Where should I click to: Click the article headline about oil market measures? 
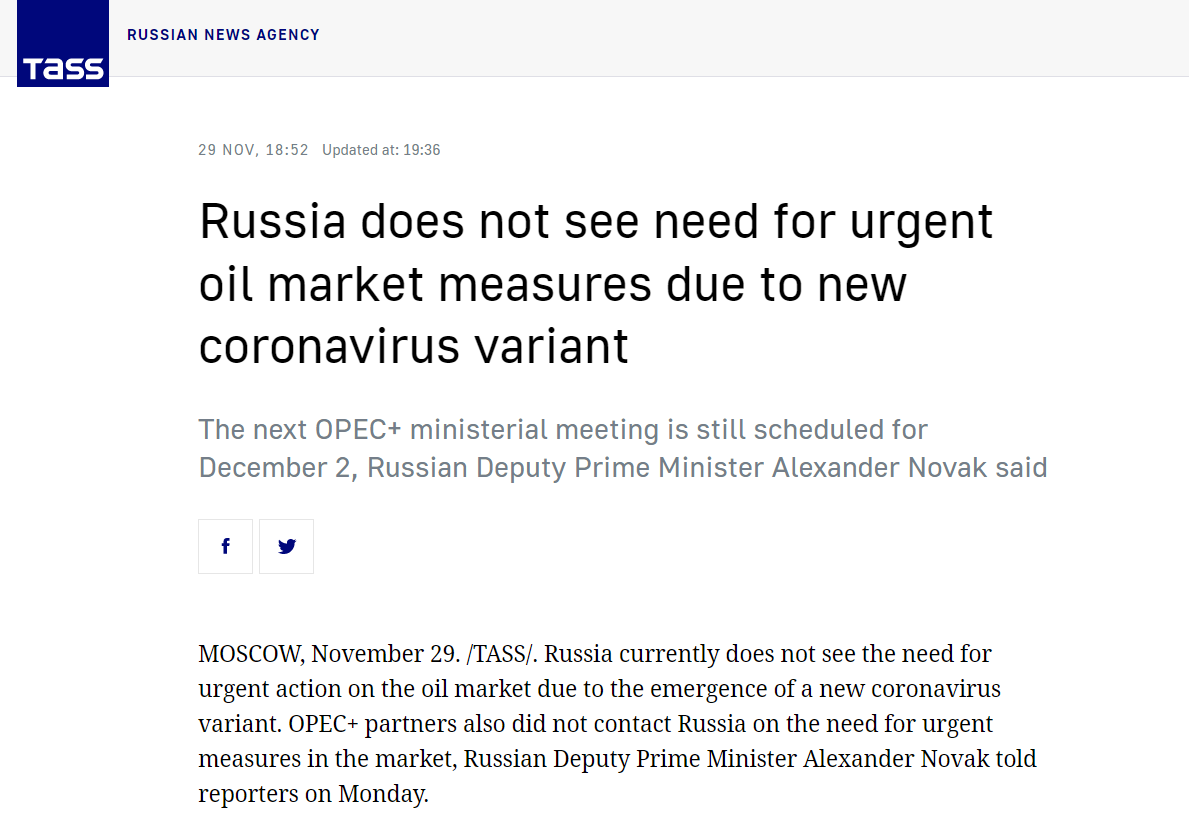595,284
